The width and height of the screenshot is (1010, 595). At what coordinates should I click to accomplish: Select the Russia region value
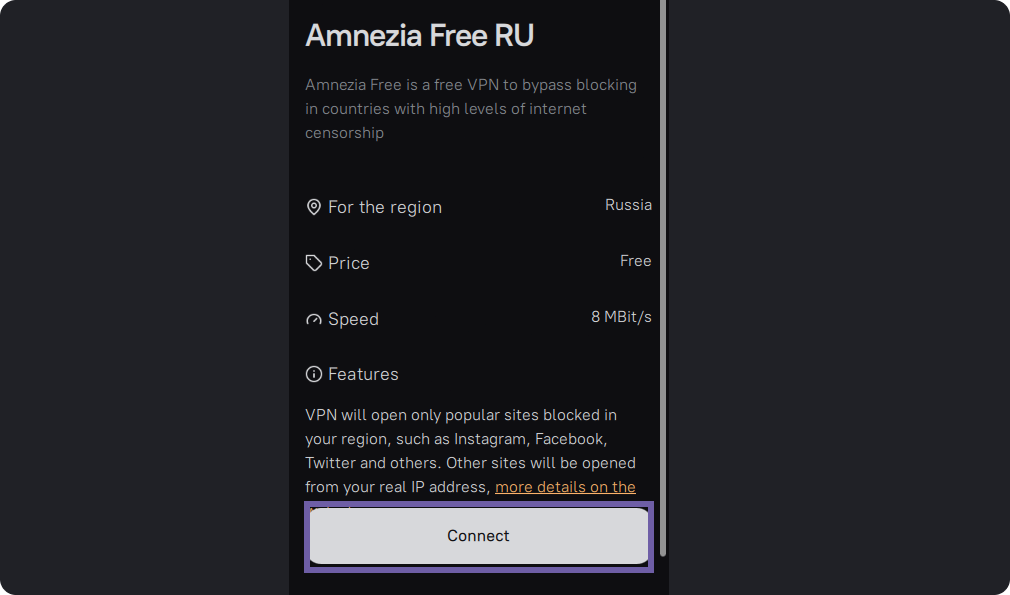(x=628, y=205)
